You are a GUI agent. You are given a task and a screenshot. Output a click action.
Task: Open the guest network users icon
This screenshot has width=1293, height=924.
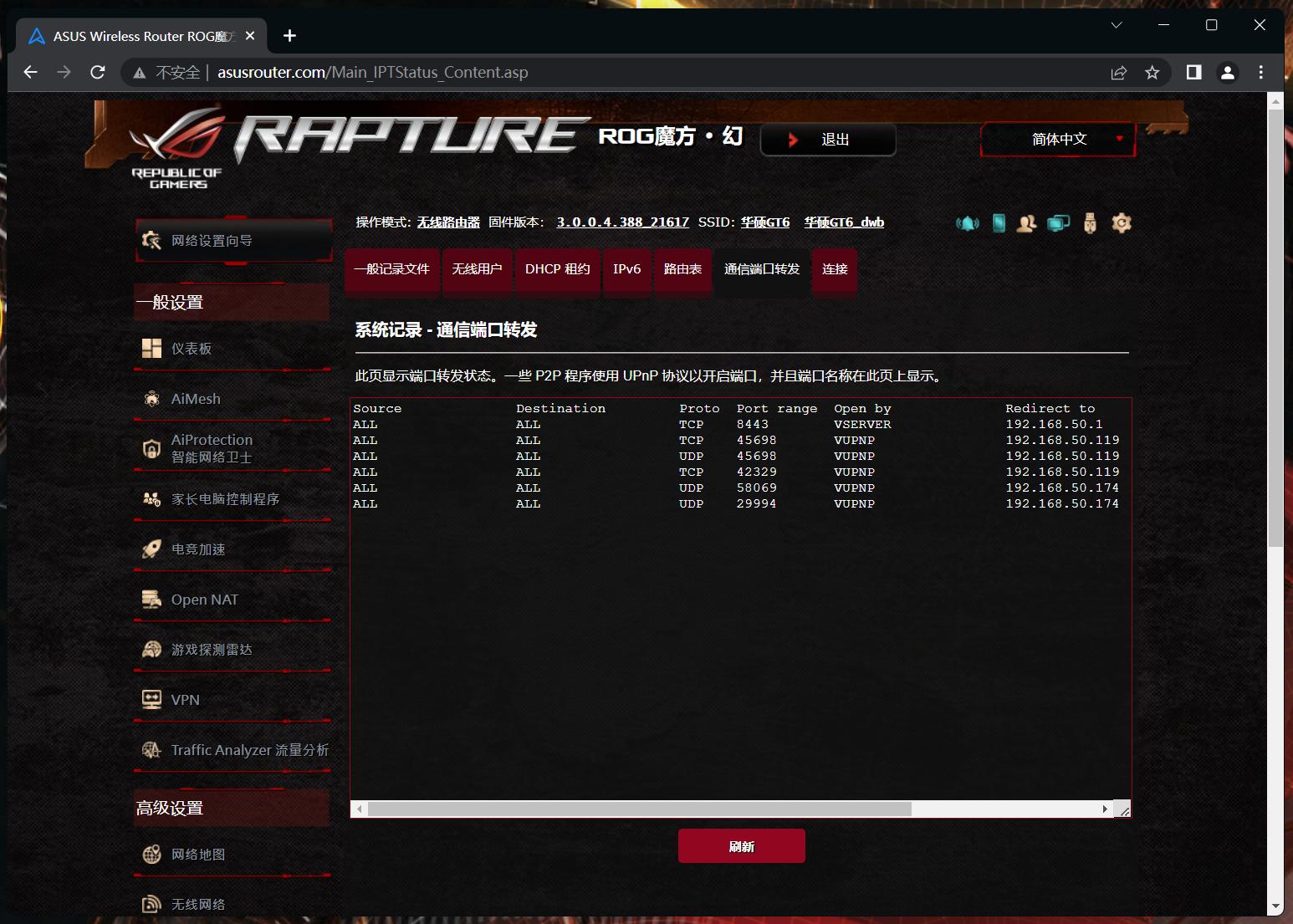1026,223
